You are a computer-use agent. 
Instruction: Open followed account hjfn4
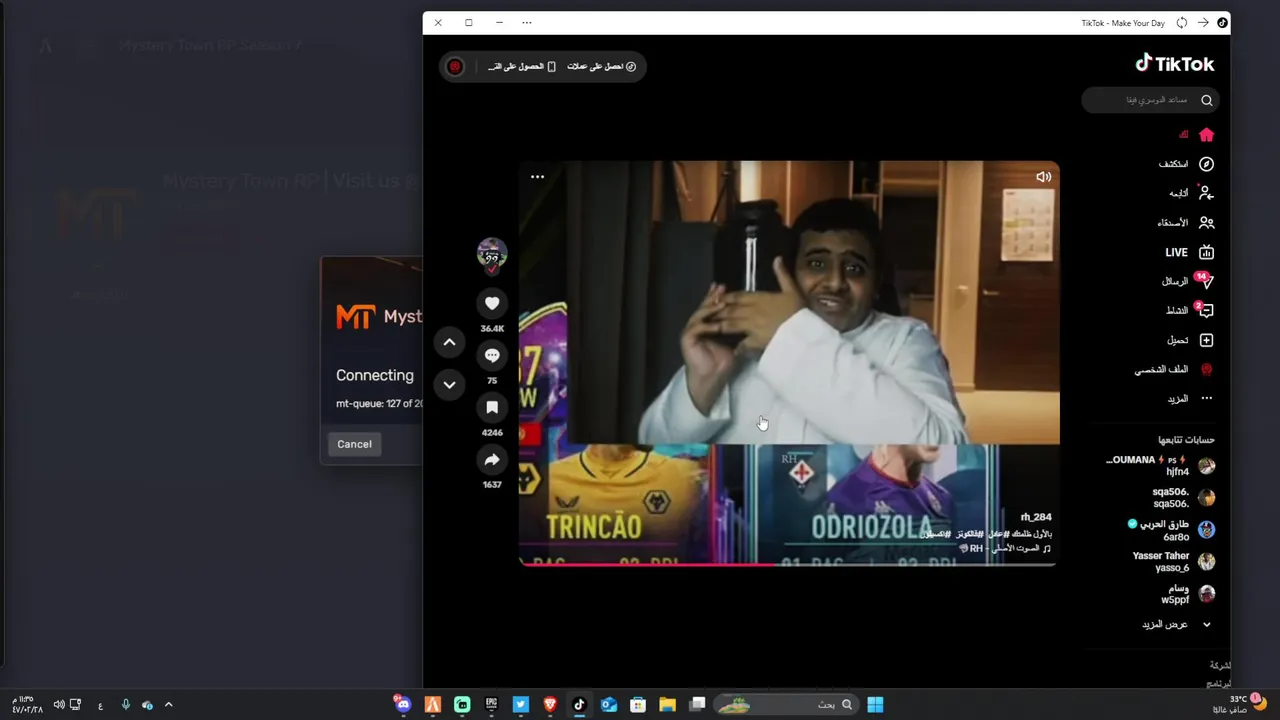pos(1160,466)
